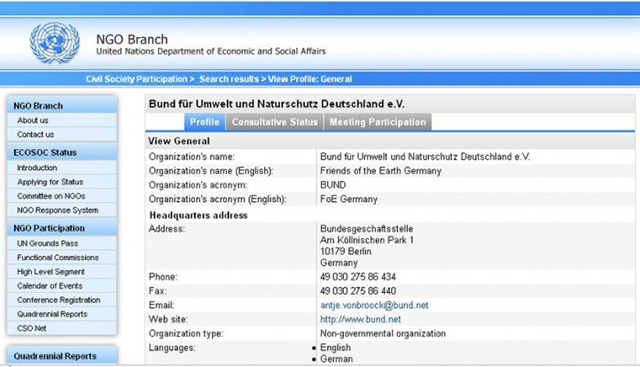Screen dimensions: 640x367
Task: Click the 'German' language entry
Action: tap(337, 359)
